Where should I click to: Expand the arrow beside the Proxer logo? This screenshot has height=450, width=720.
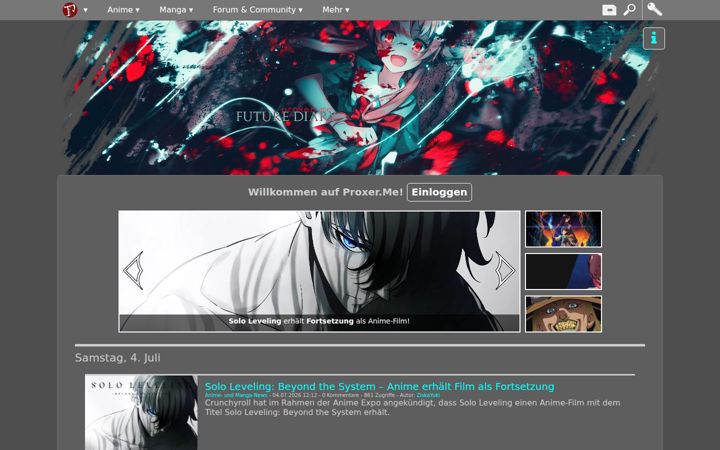(85, 10)
